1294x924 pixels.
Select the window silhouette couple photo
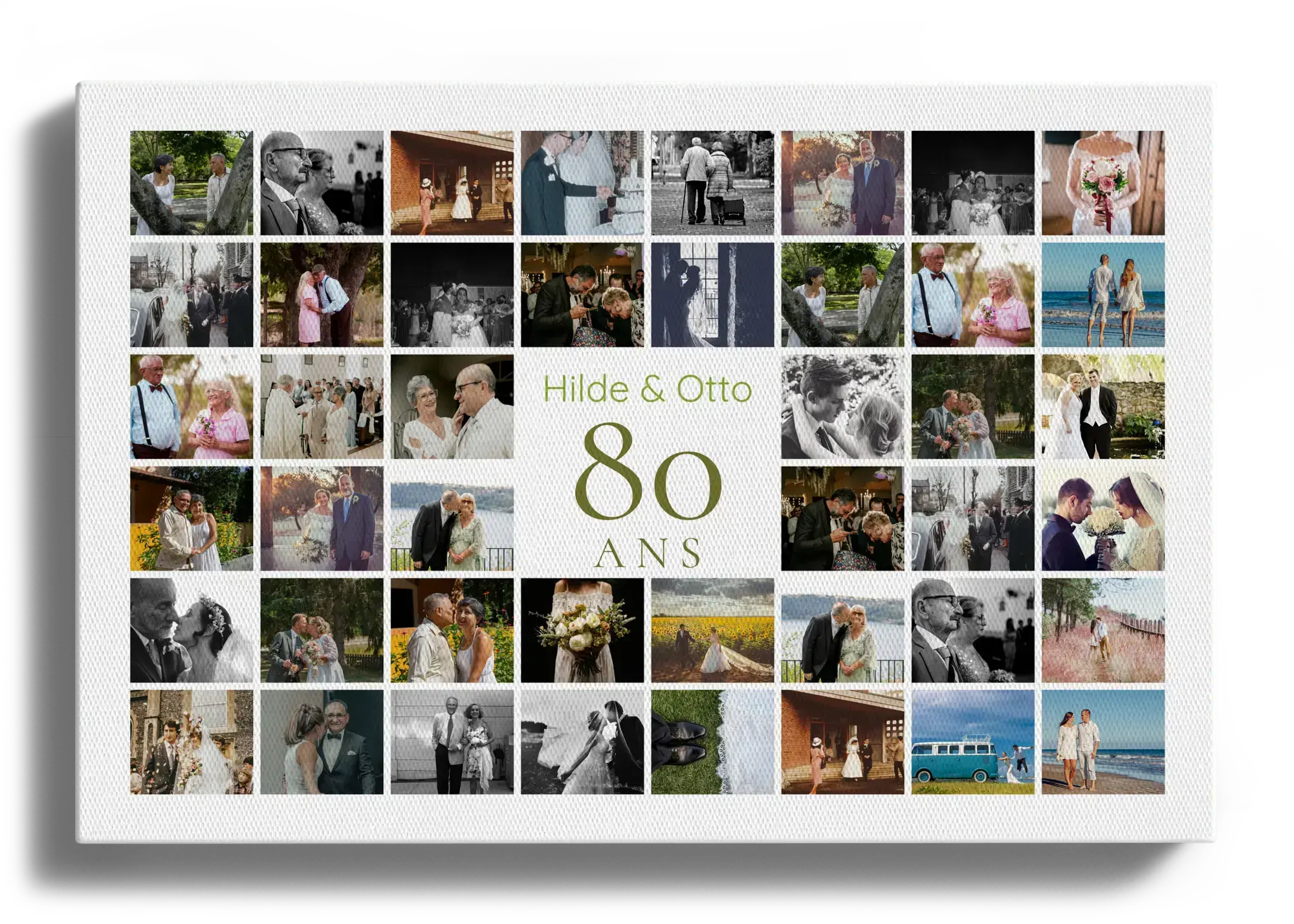712,295
